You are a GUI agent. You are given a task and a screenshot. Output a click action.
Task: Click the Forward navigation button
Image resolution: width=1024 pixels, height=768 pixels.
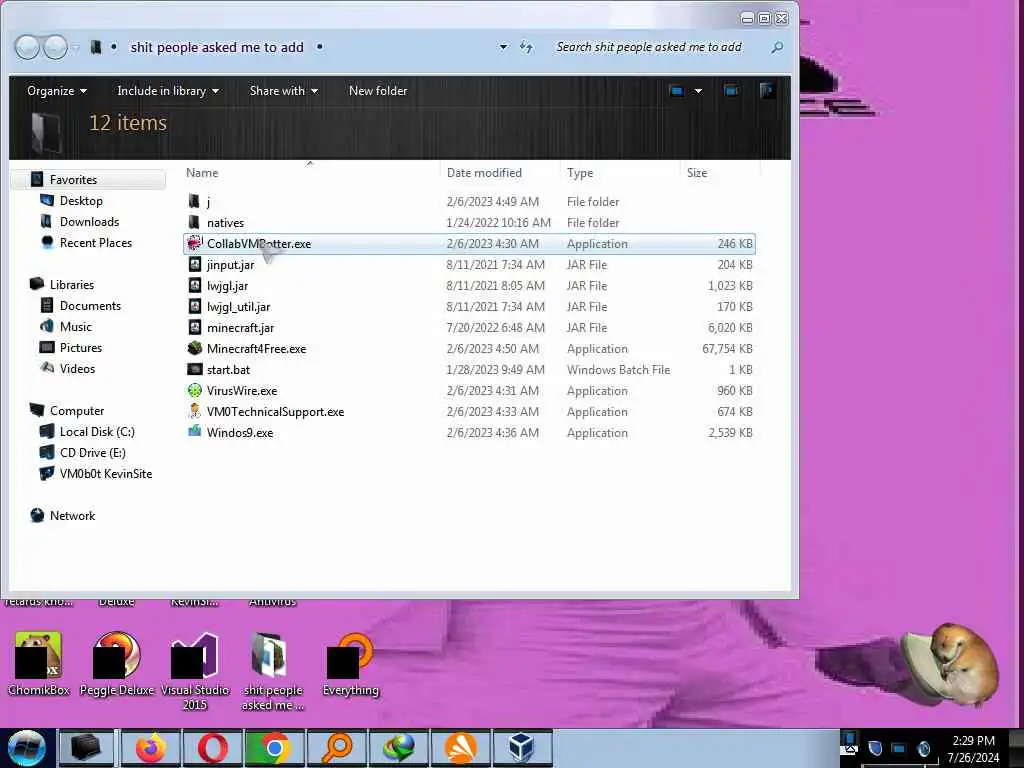point(56,47)
